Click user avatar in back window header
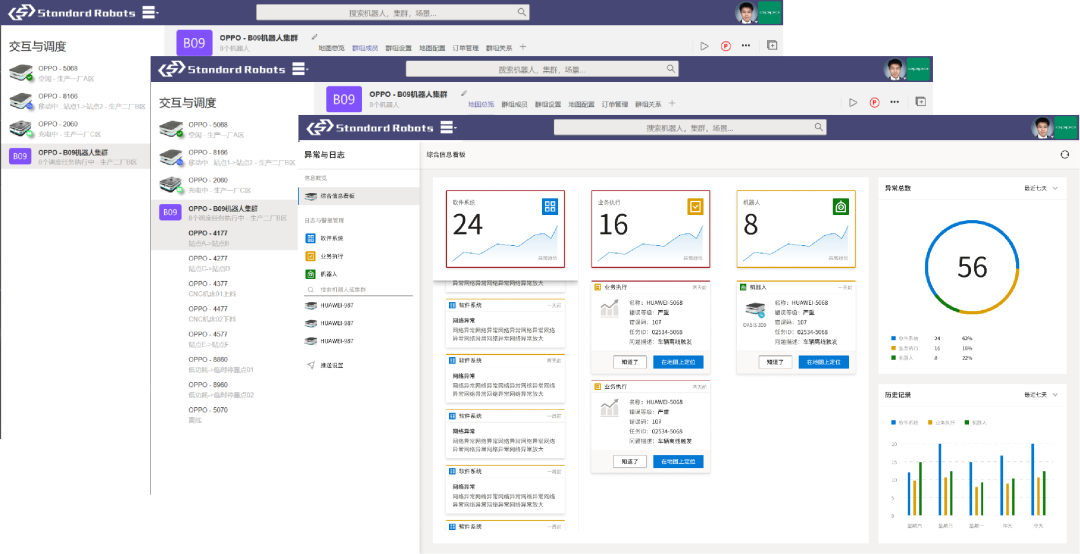The width and height of the screenshot is (1080, 554). [x=745, y=12]
